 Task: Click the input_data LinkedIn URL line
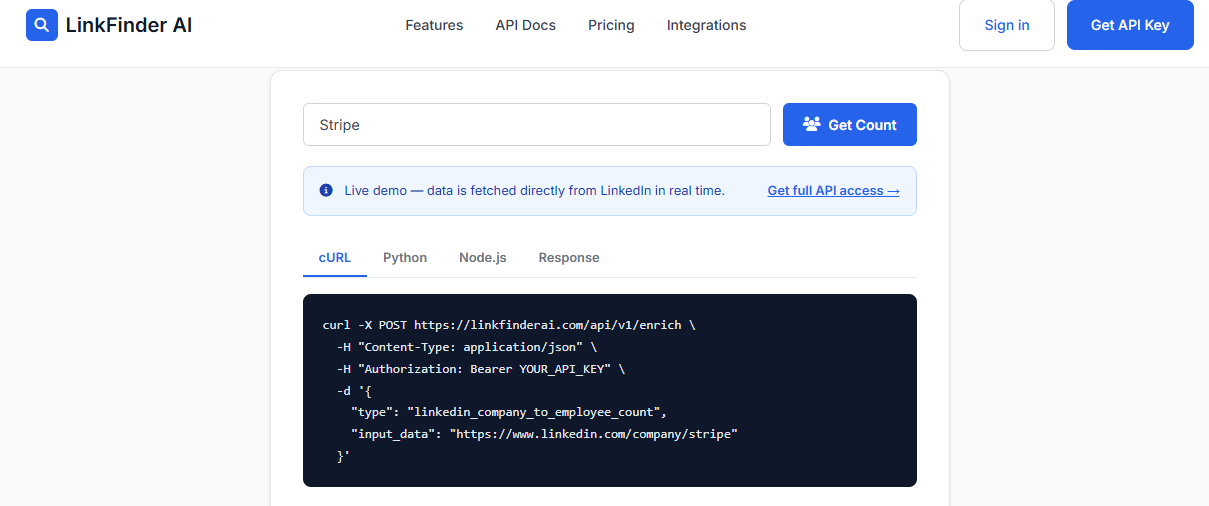544,434
